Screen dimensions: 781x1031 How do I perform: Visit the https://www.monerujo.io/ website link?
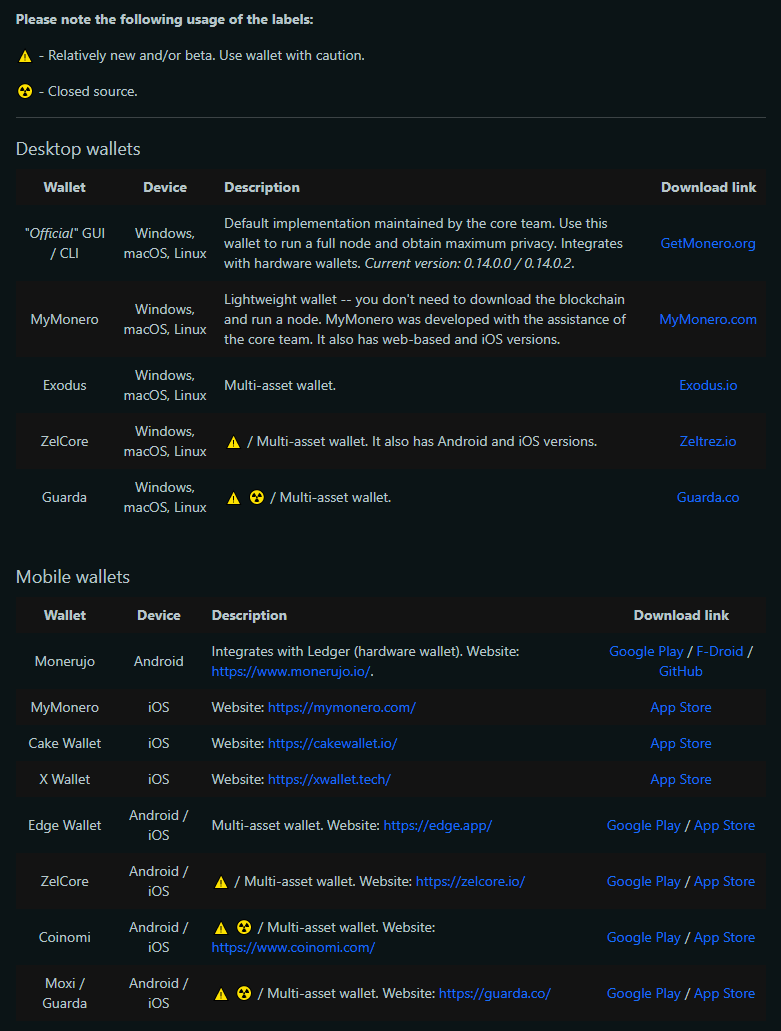pos(291,671)
